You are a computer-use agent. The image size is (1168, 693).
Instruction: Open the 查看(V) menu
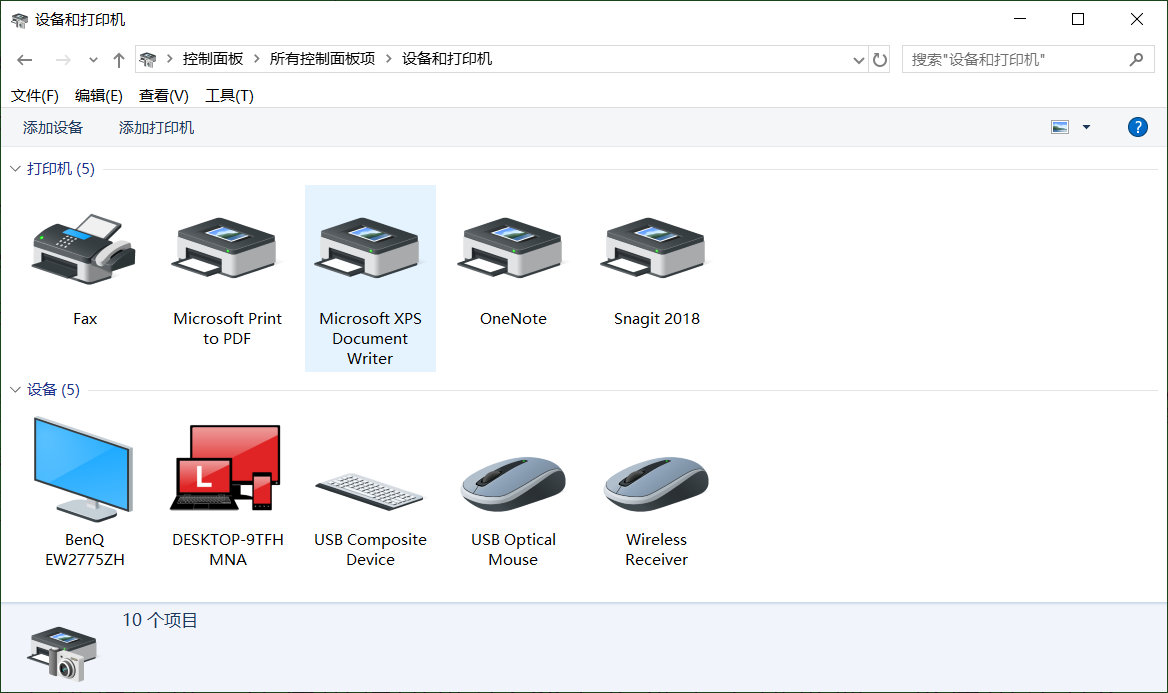point(163,95)
